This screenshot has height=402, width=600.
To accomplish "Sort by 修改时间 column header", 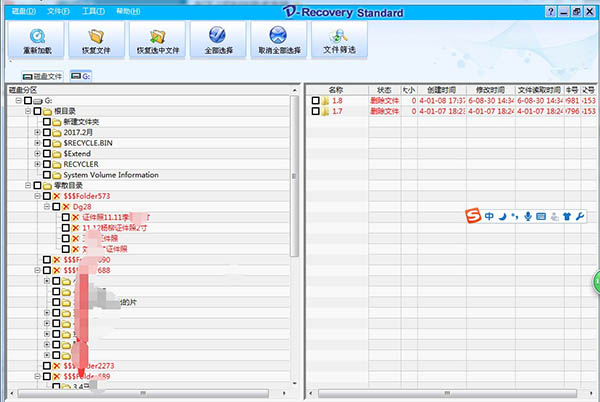I will pos(491,90).
